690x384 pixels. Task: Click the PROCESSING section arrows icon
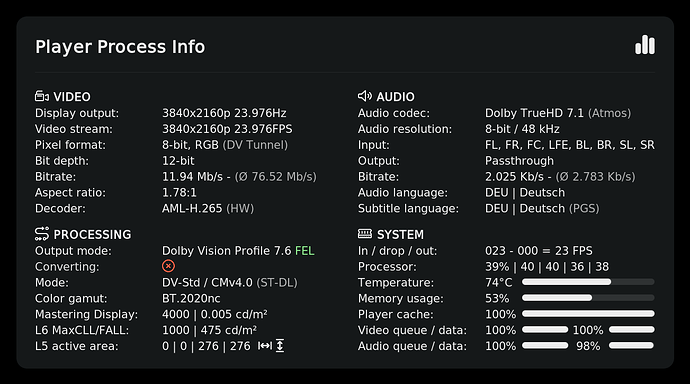pos(42,234)
